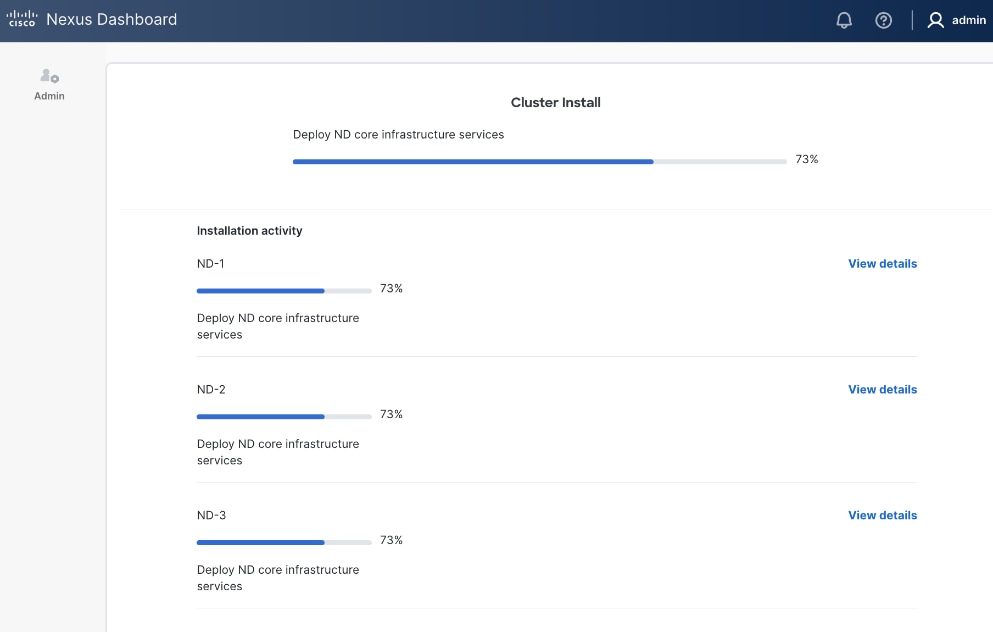This screenshot has width=993, height=632.
Task: Click the Cisco logo in the header
Action: (20, 18)
